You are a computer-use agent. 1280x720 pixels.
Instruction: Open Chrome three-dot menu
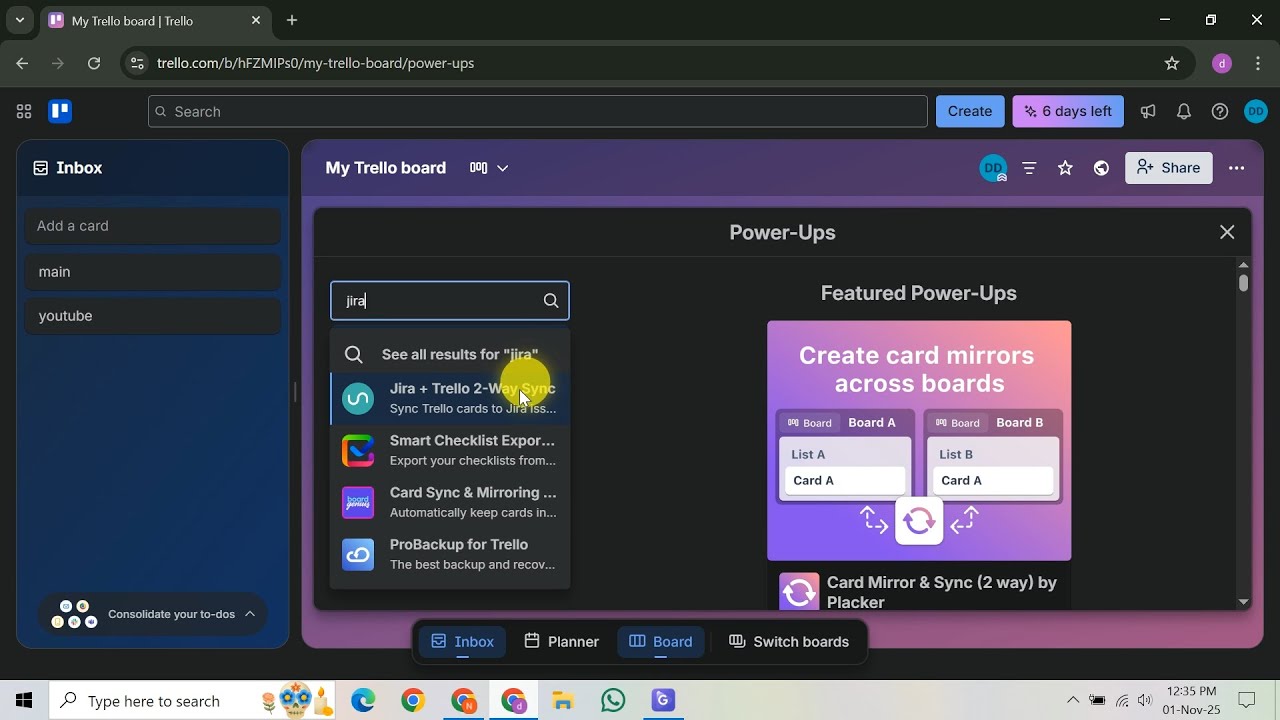[1257, 63]
